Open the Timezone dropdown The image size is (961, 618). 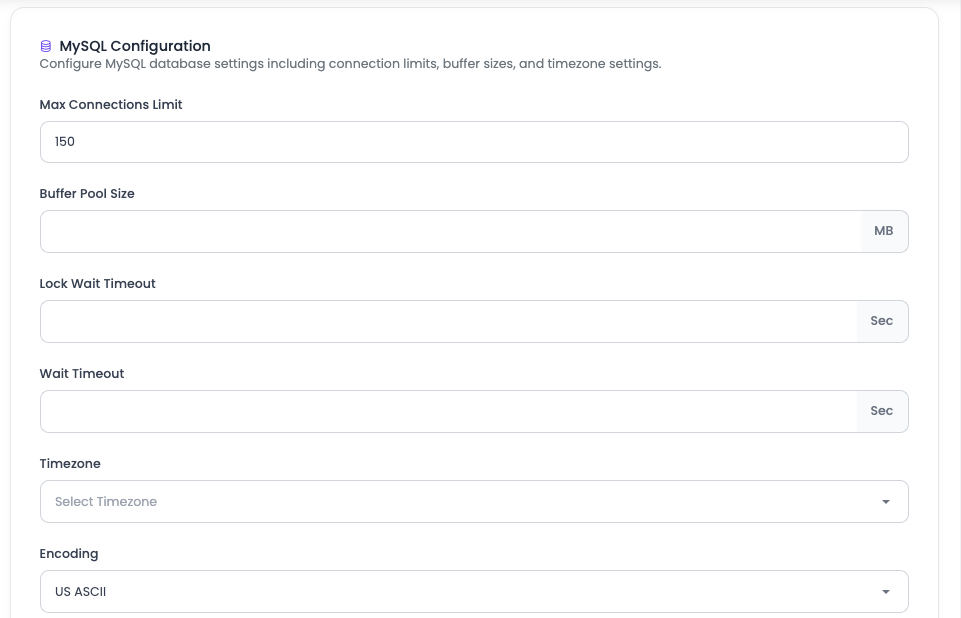pyautogui.click(x=473, y=501)
